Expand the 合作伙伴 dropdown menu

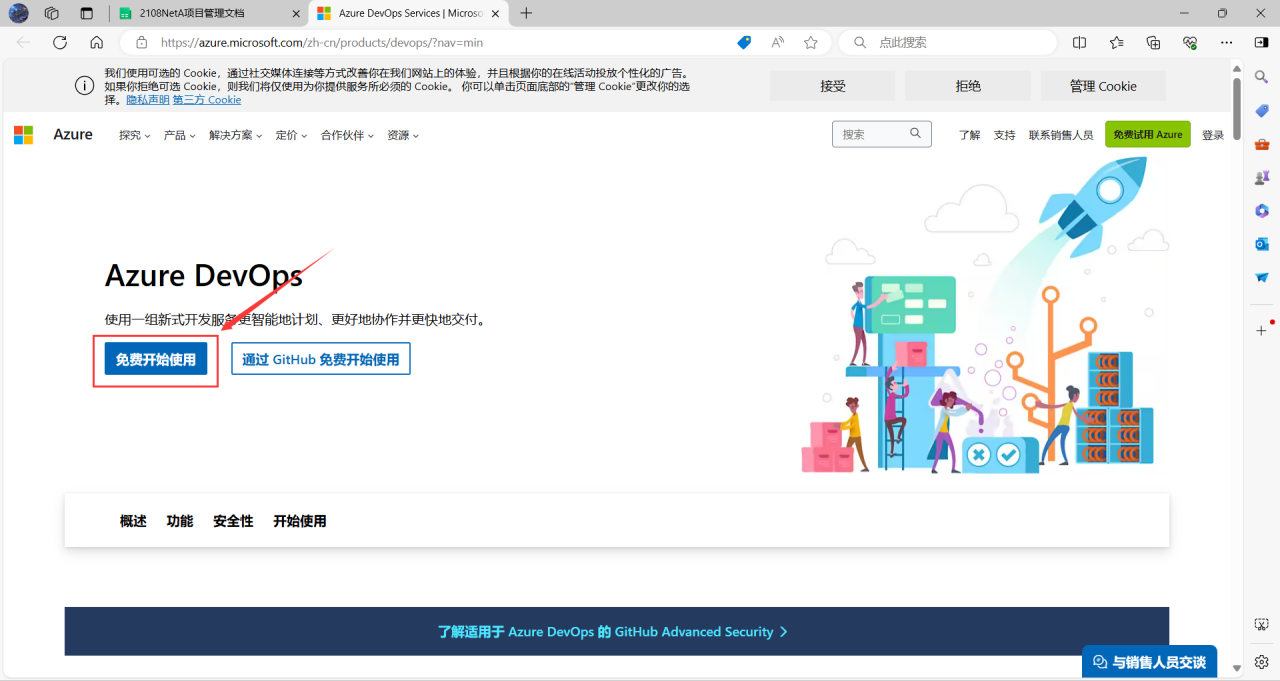coord(347,135)
